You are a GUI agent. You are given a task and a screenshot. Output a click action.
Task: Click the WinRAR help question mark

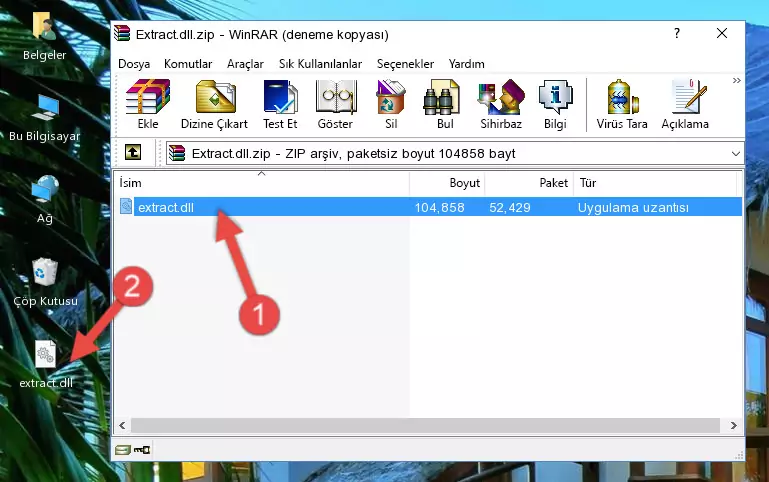coord(677,33)
